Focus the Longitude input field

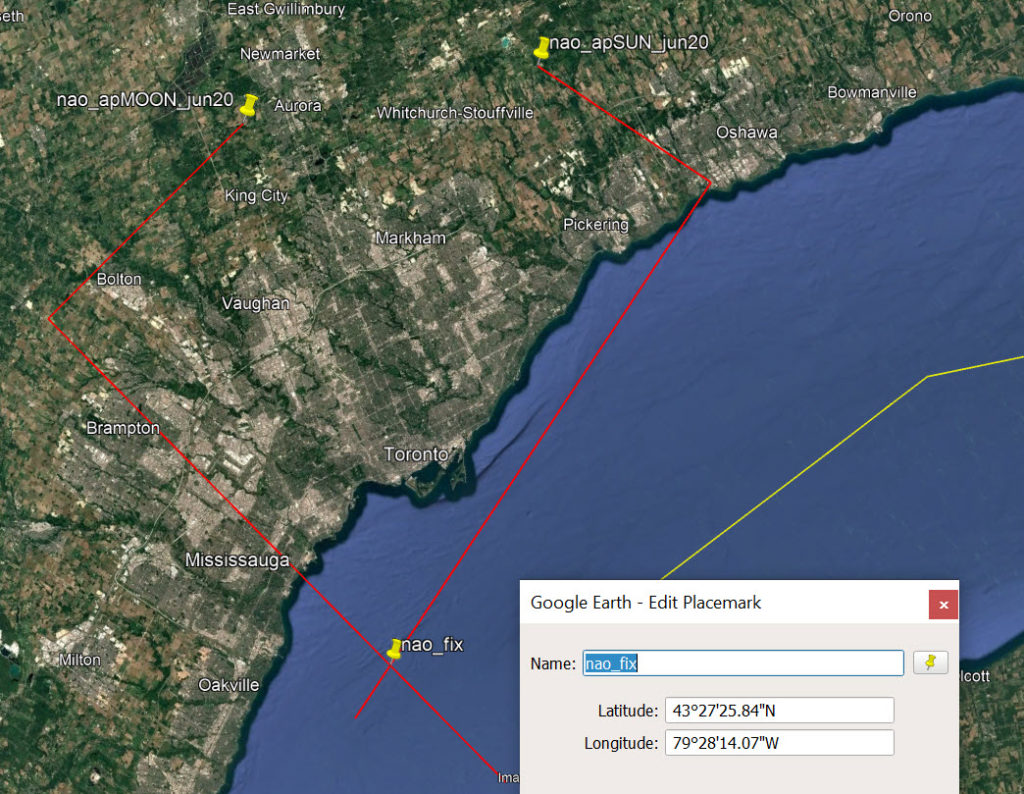click(778, 743)
